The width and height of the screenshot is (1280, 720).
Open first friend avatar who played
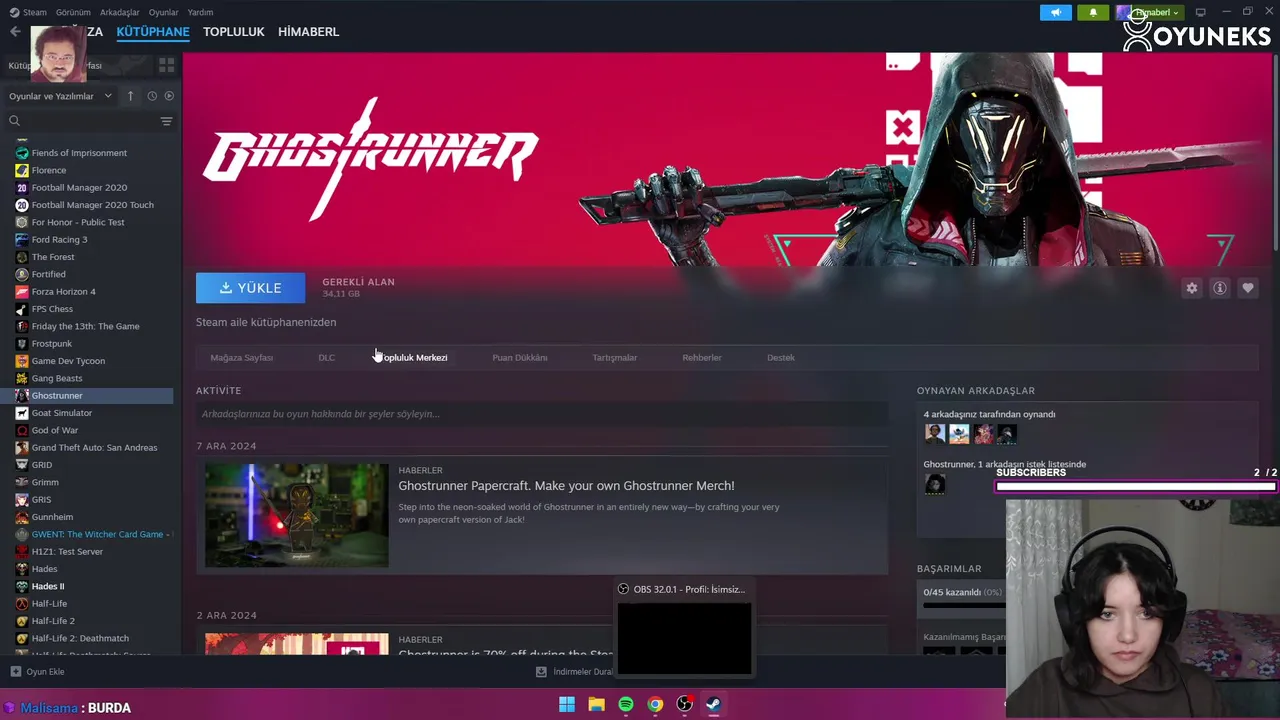click(x=934, y=434)
